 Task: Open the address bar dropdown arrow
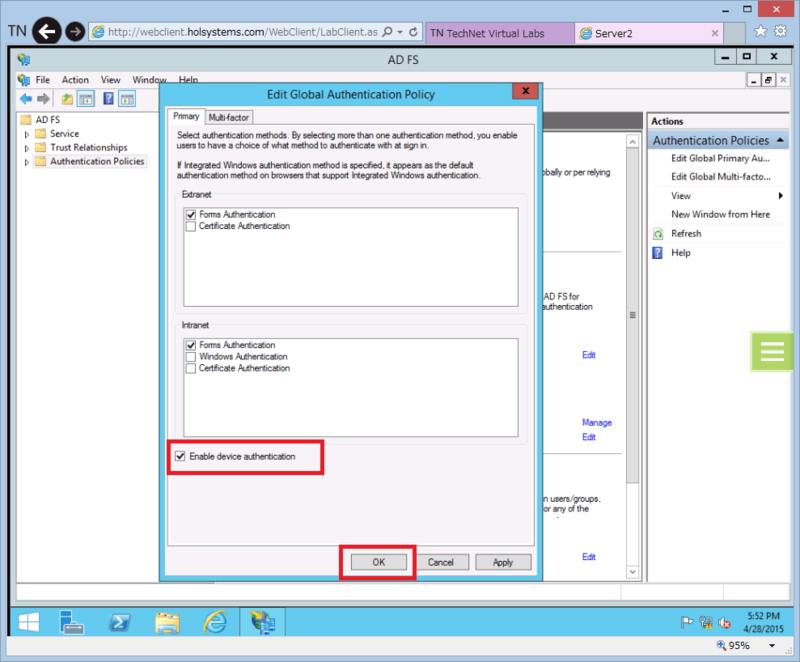400,32
